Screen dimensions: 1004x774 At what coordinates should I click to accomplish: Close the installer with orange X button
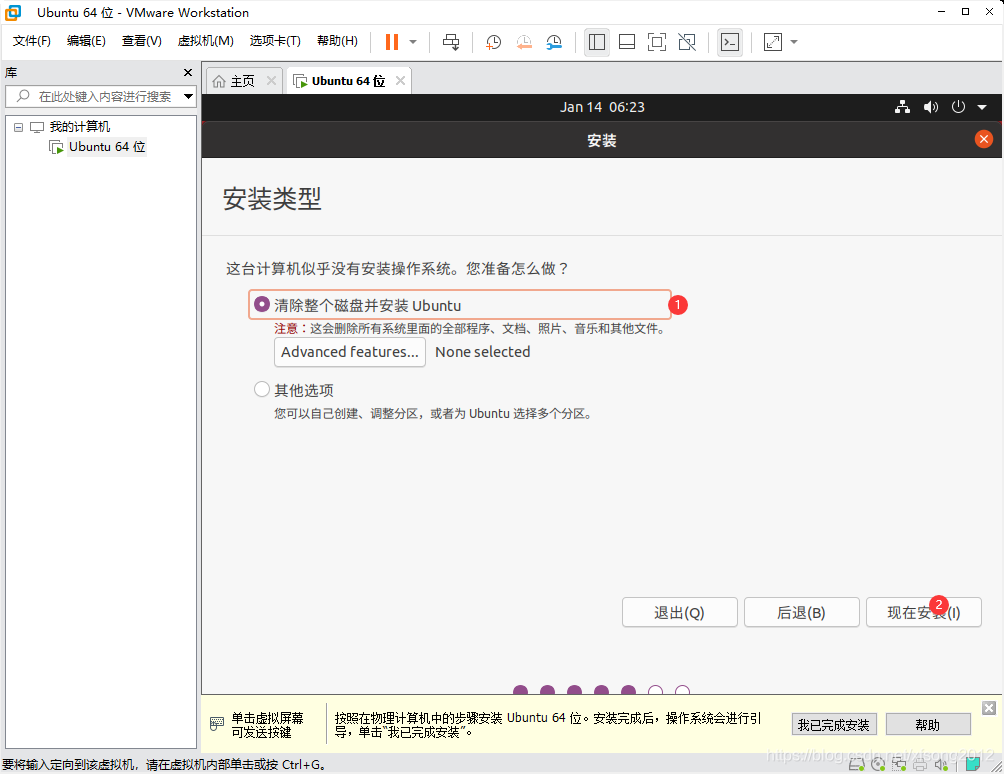click(x=984, y=139)
